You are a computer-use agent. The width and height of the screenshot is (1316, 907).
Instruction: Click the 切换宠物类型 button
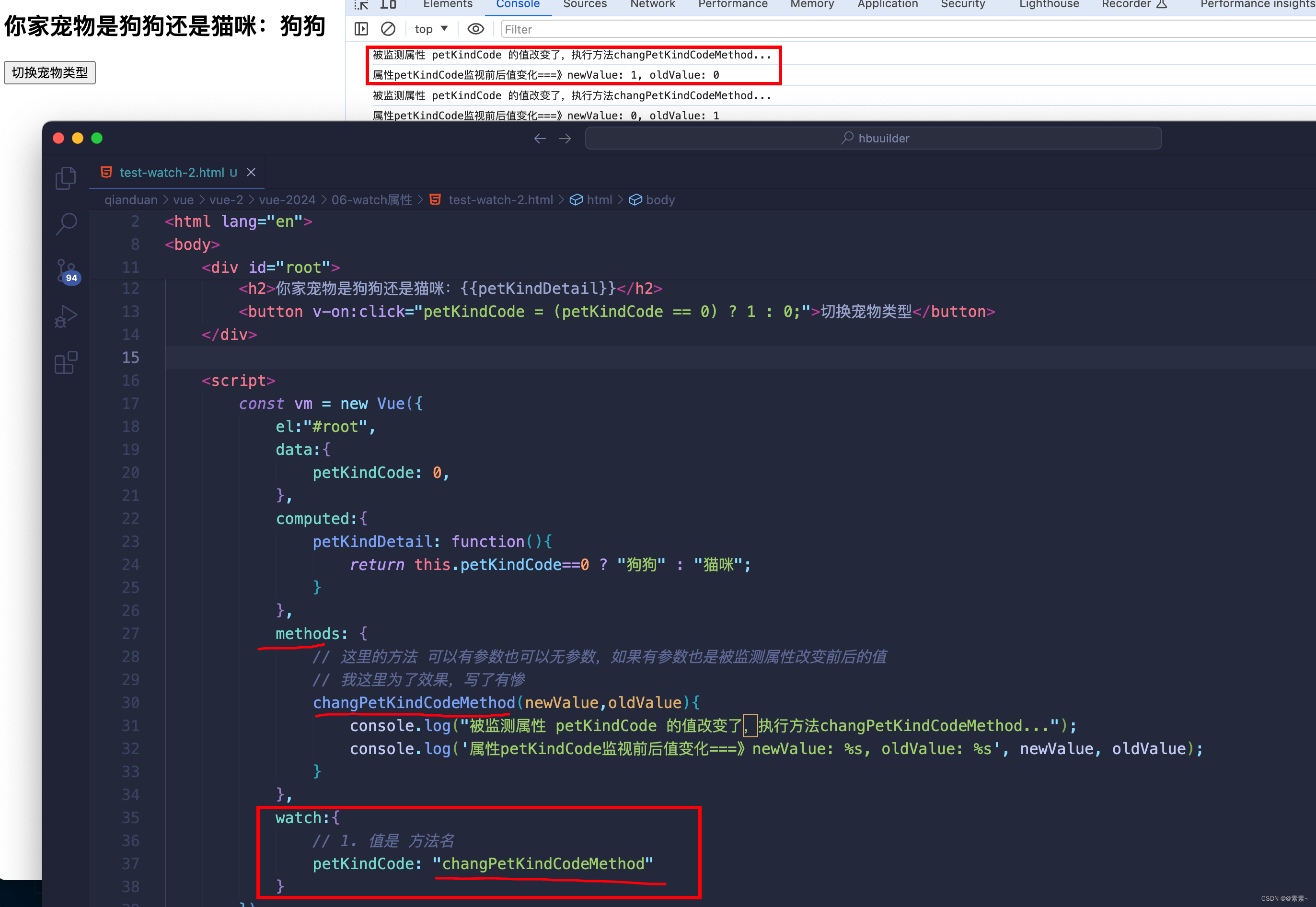(x=50, y=73)
